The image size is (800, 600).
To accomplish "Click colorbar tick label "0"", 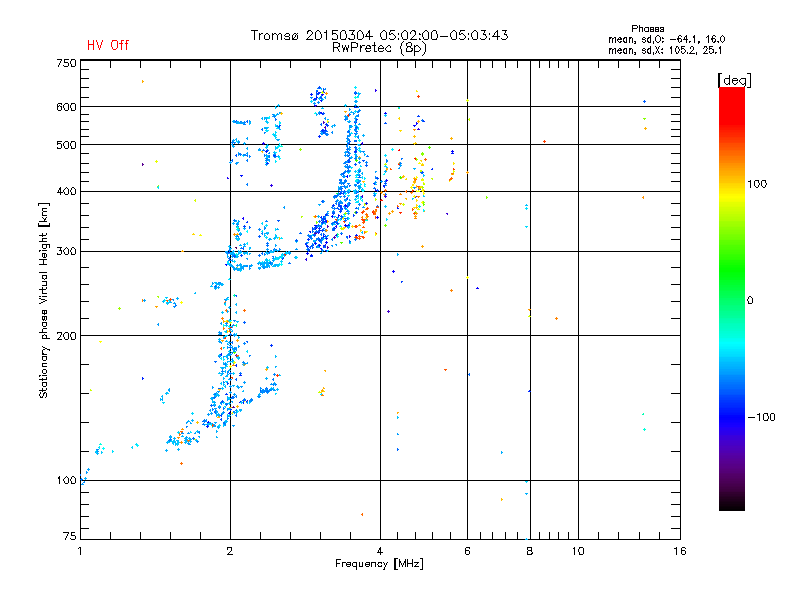I will [x=750, y=300].
